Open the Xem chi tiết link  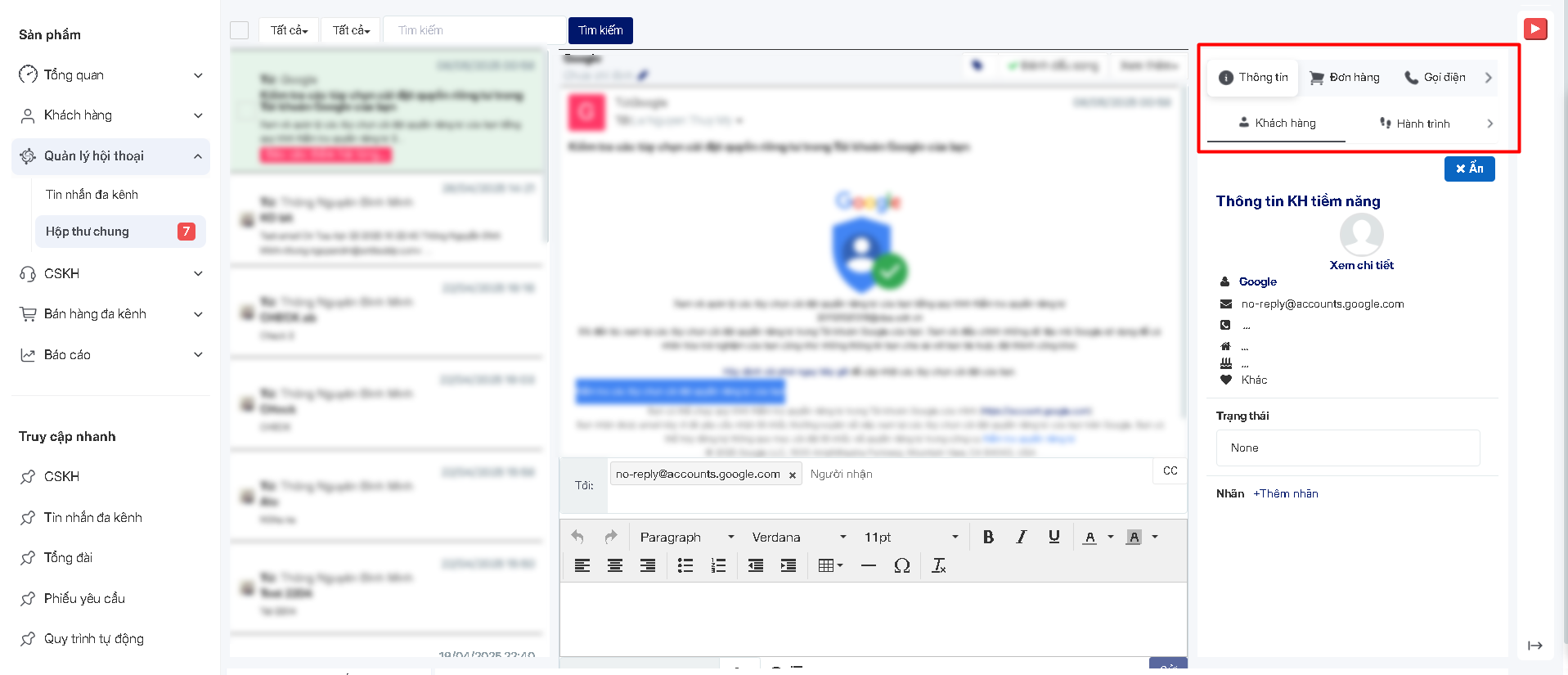pos(1361,265)
